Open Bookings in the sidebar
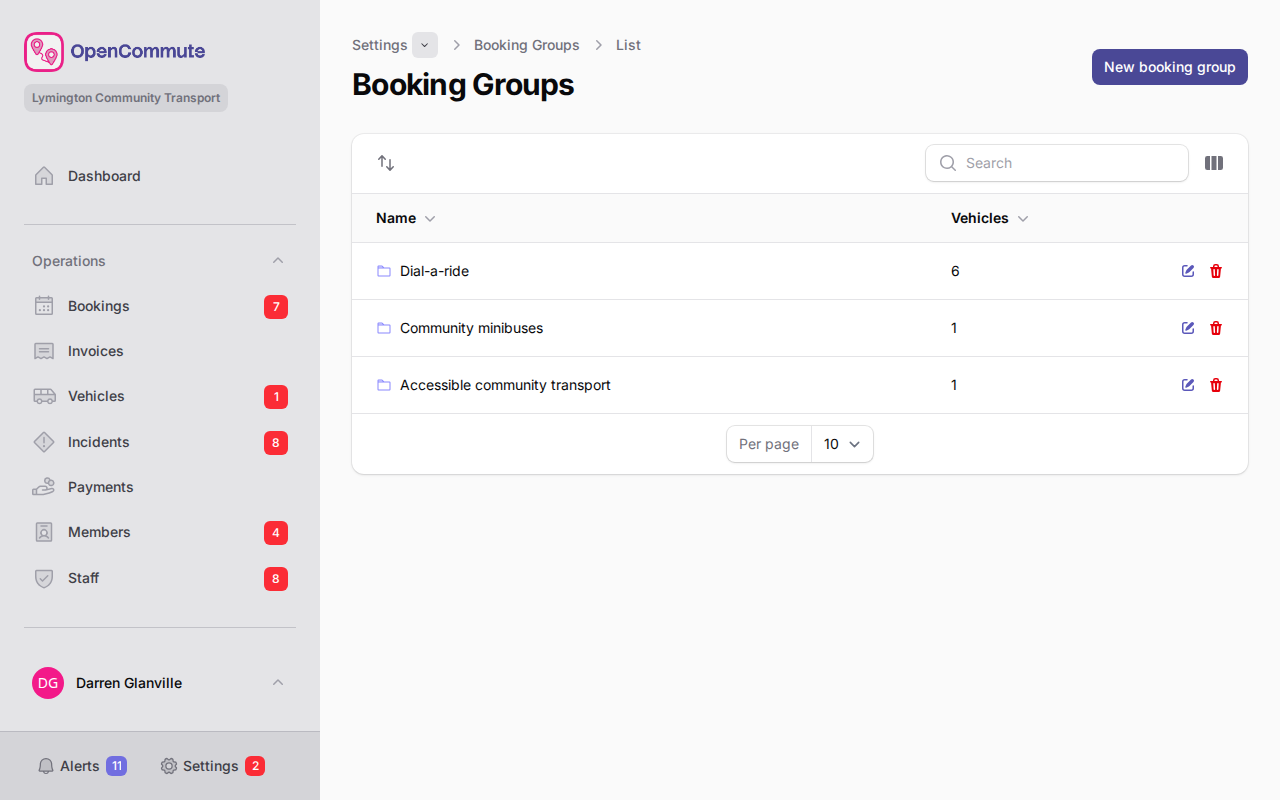1280x800 pixels. pyautogui.click(x=160, y=306)
